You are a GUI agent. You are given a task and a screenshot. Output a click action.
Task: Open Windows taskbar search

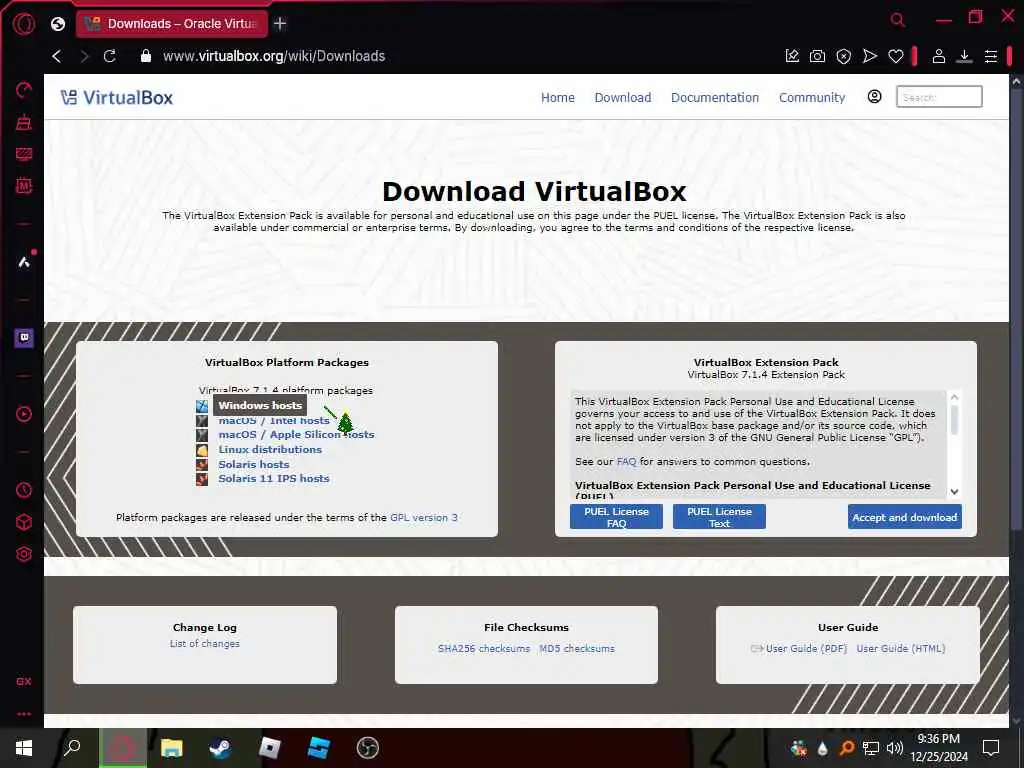pos(71,748)
